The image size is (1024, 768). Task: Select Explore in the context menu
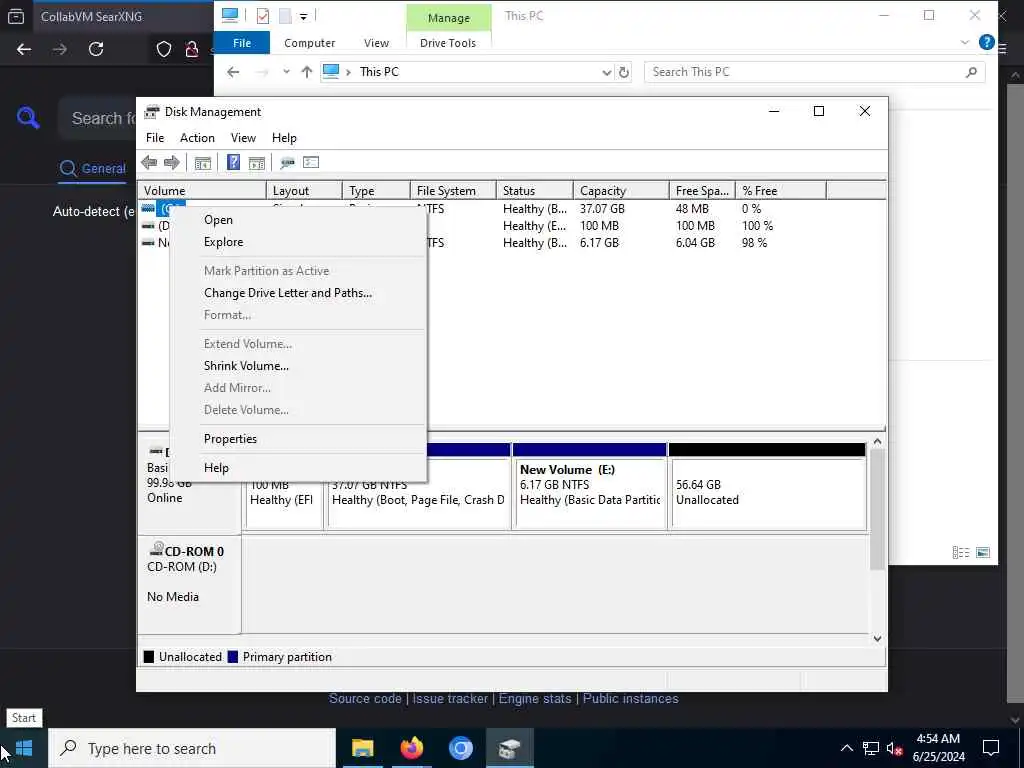click(223, 242)
